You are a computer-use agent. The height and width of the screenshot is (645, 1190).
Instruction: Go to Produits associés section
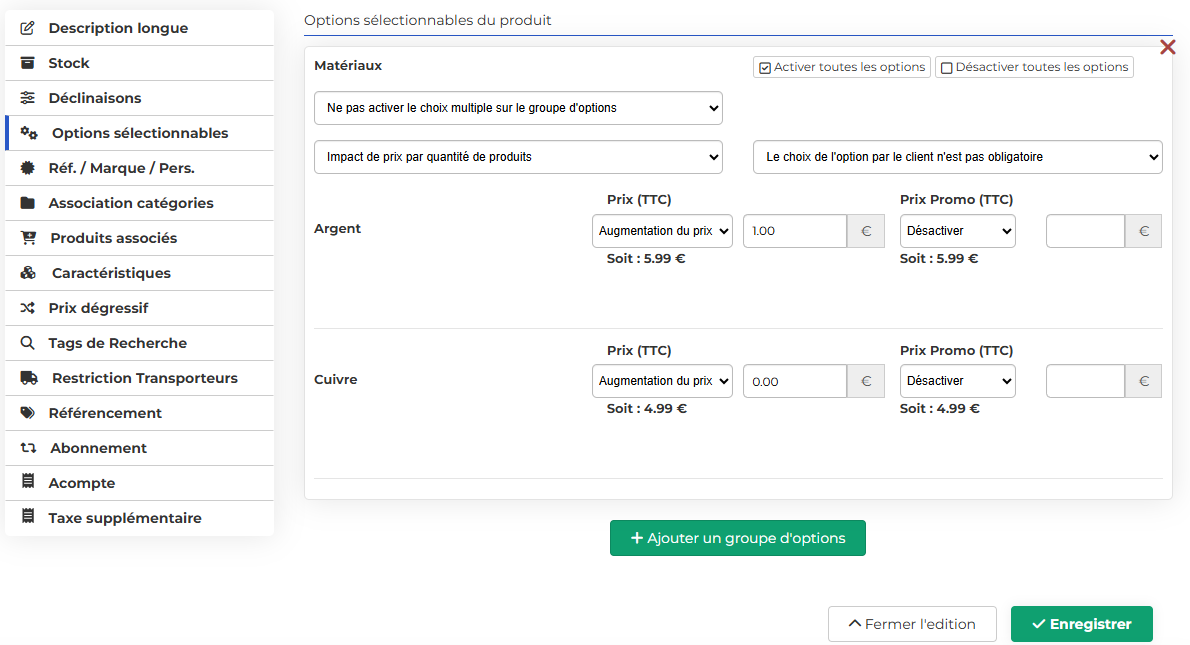(x=140, y=238)
